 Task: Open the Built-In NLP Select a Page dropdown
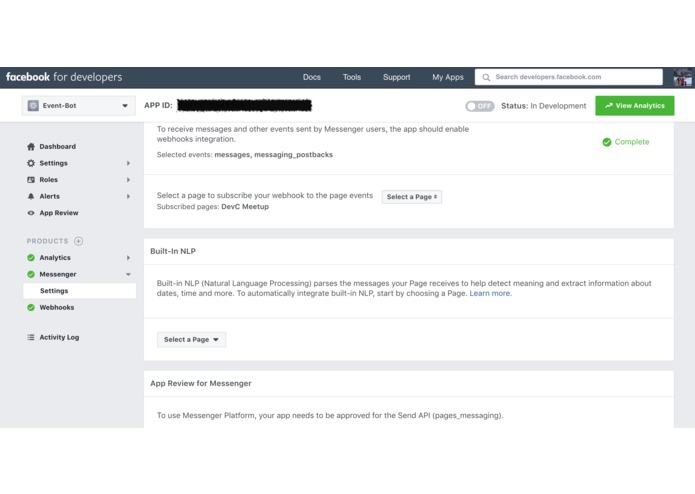pos(191,339)
